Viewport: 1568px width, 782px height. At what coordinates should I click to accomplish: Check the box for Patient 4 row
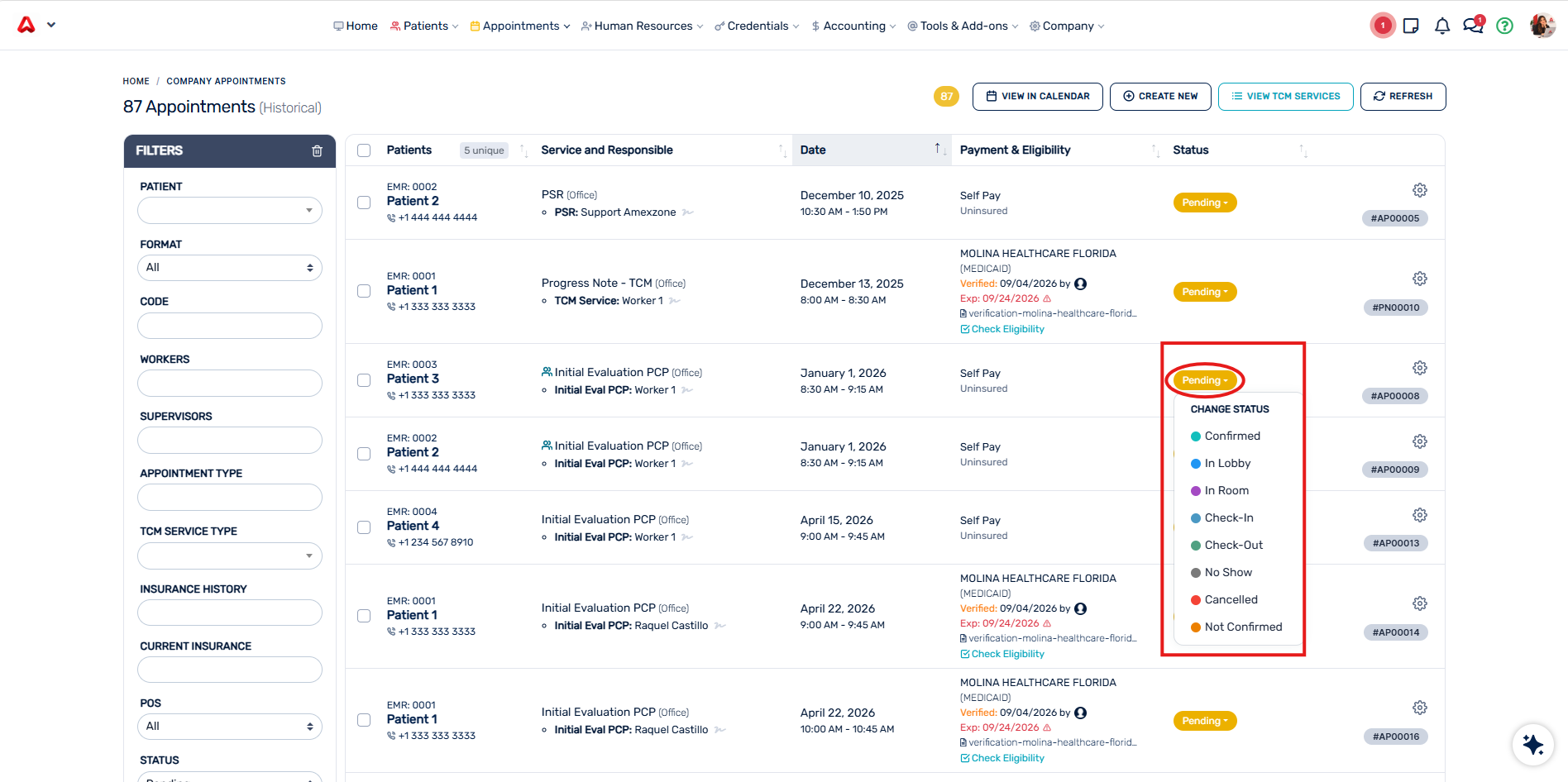coord(364,527)
